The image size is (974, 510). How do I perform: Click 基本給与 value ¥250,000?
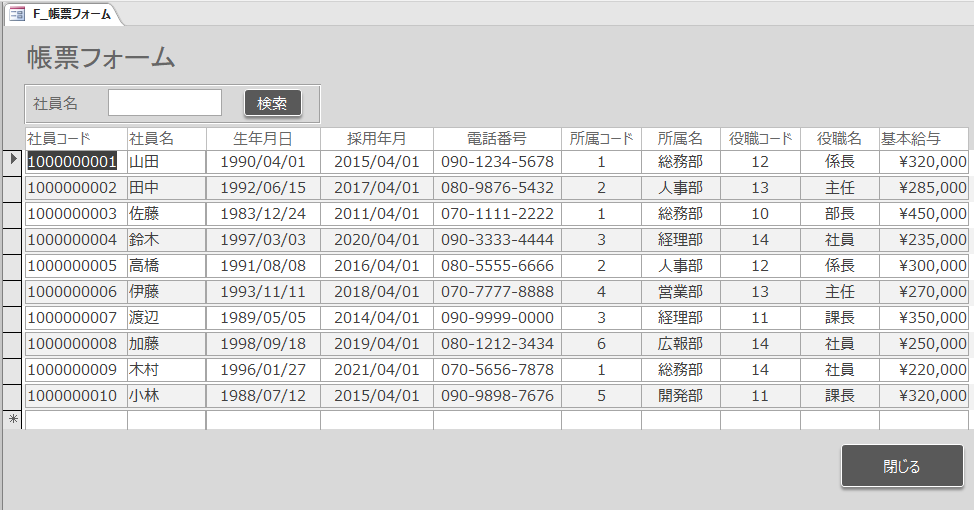(x=924, y=344)
